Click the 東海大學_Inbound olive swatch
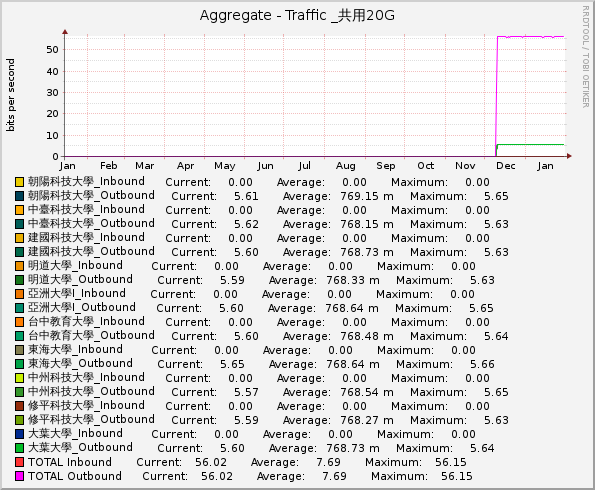 click(x=19, y=350)
